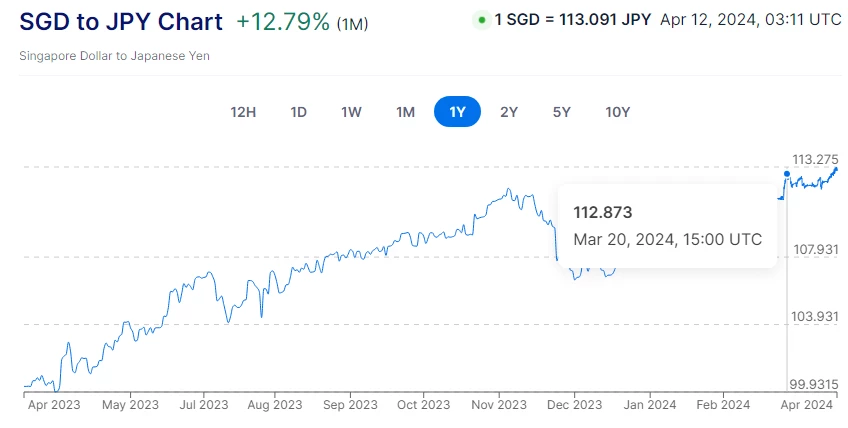Click the 'Jan 2024' x-axis label

[x=650, y=405]
